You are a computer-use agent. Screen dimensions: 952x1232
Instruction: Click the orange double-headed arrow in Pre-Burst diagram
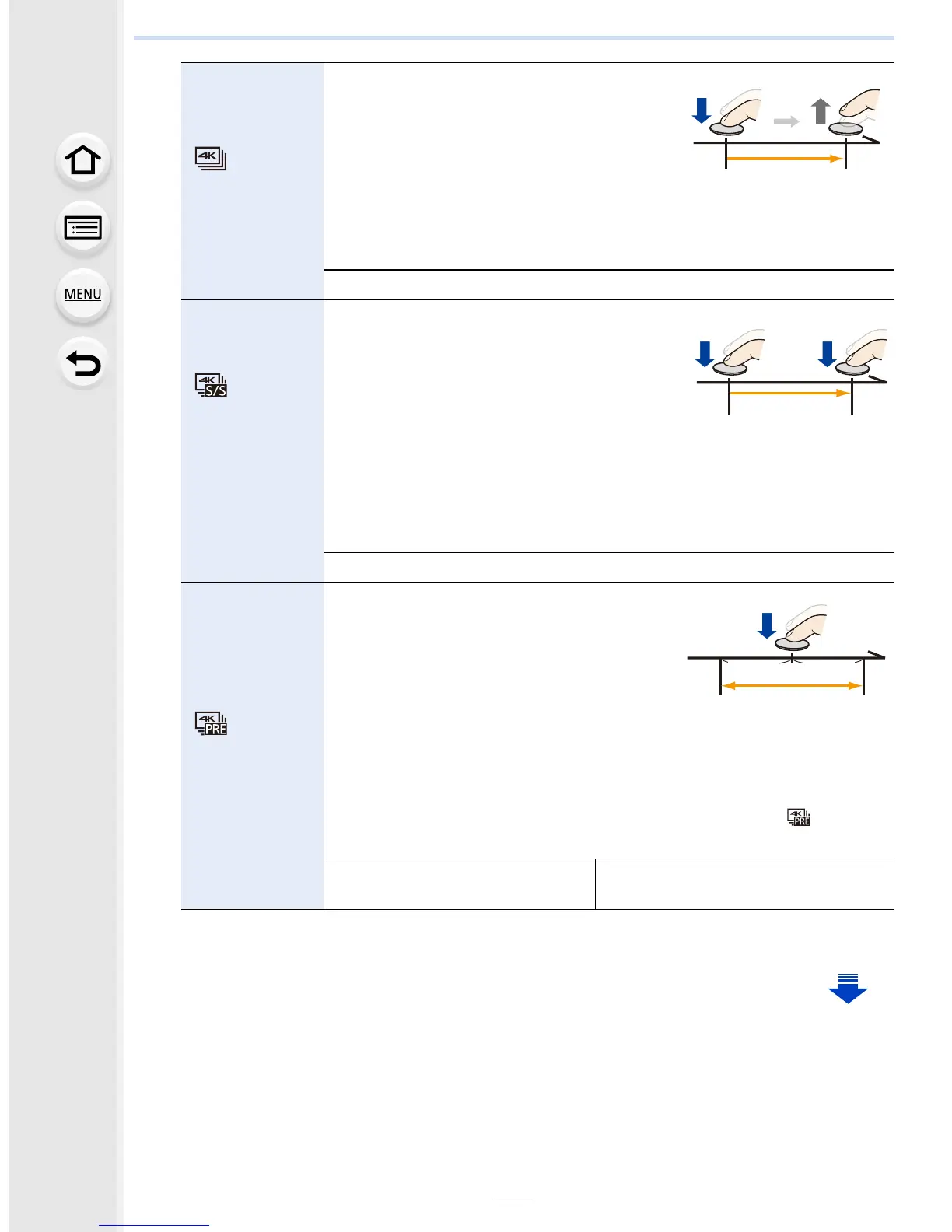pyautogui.click(x=792, y=685)
